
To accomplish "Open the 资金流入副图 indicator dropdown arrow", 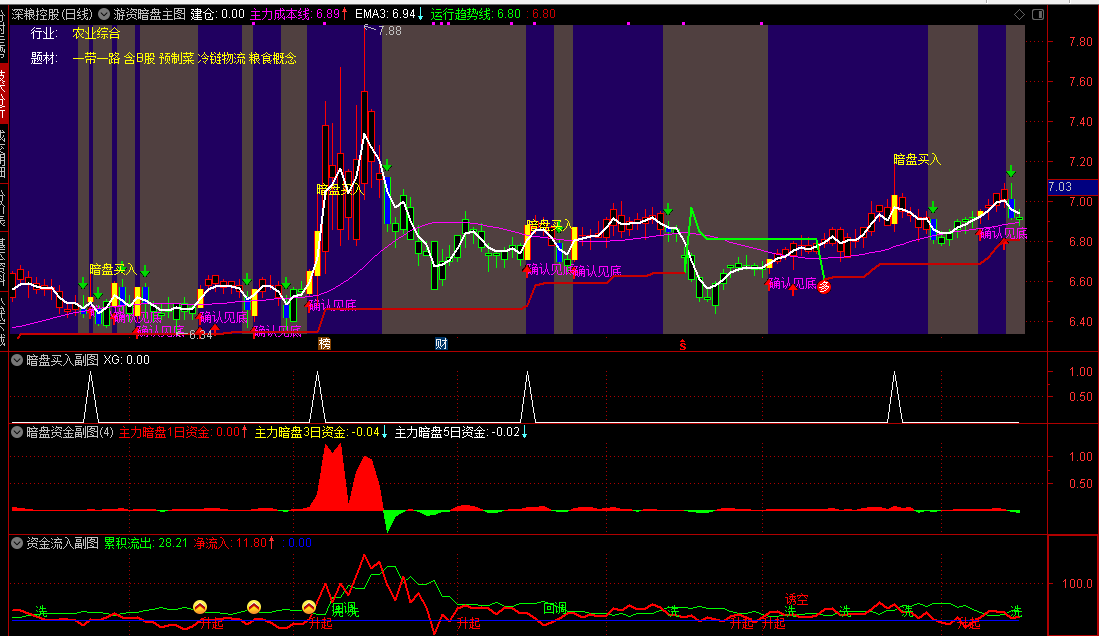I will coord(18,543).
